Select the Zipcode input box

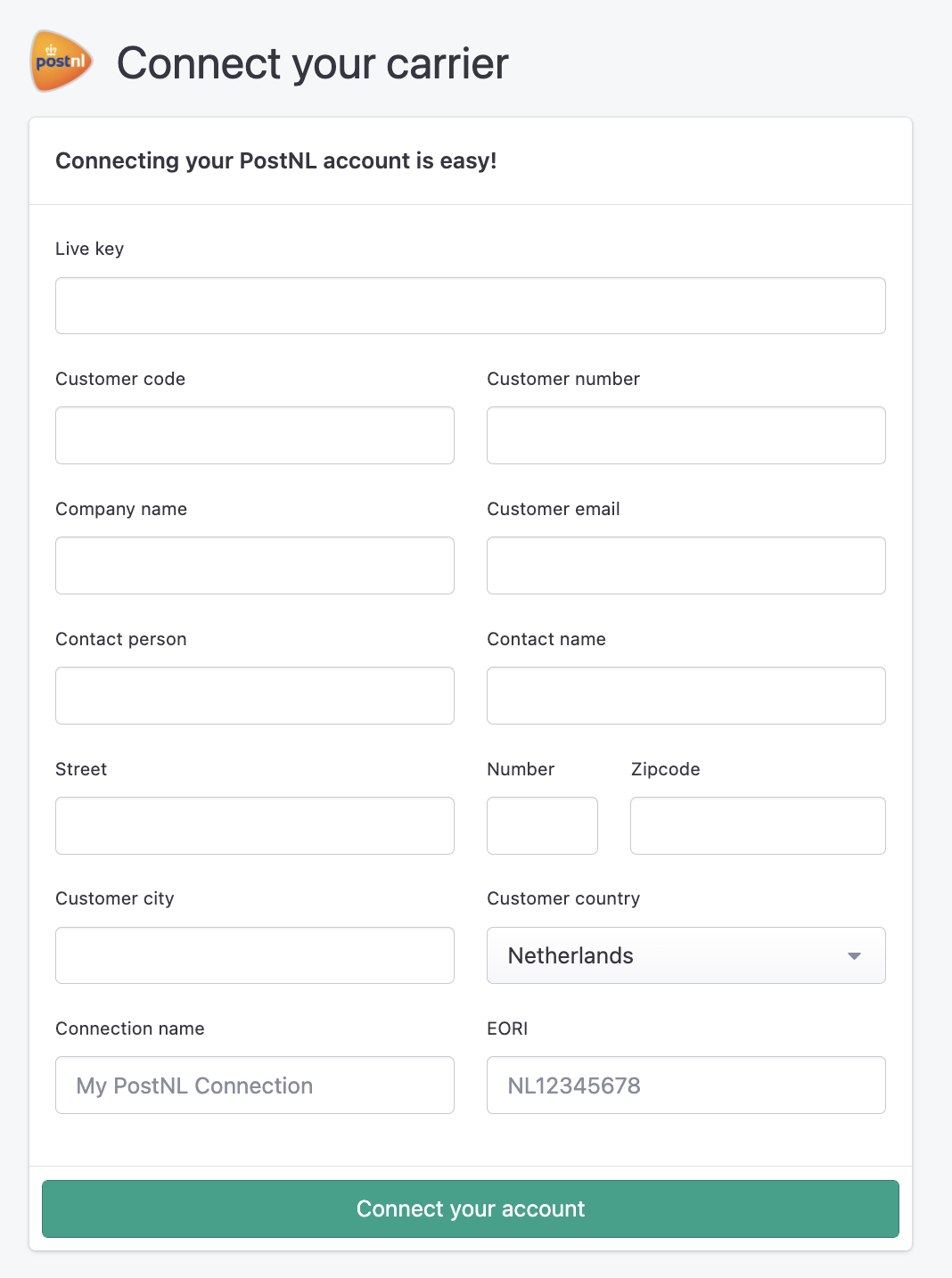point(758,826)
